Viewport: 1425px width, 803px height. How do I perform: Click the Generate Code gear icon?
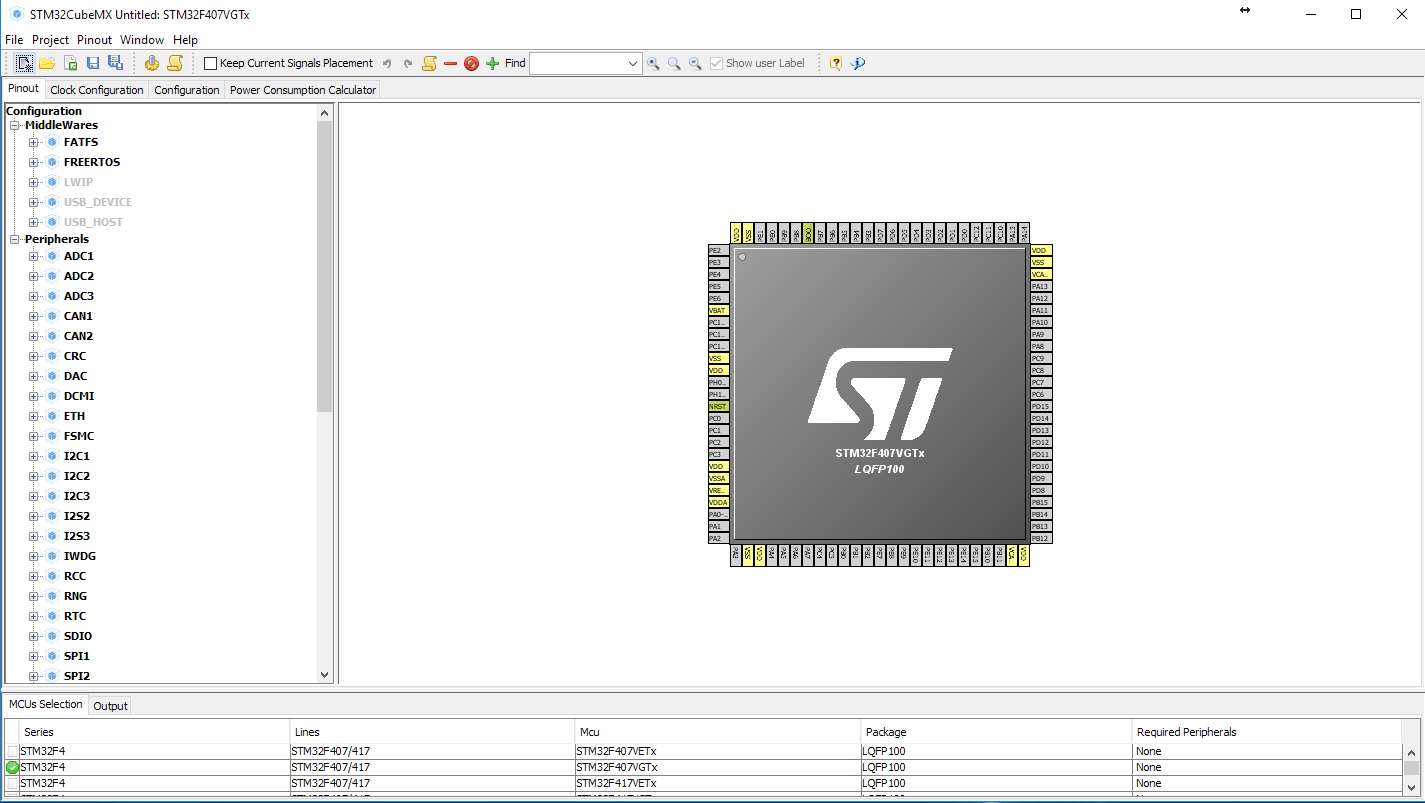152,63
